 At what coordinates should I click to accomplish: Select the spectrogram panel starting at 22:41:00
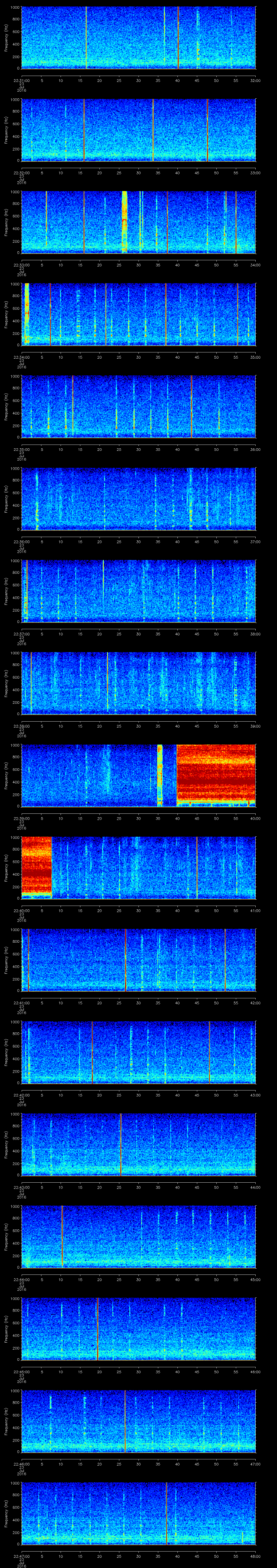coord(139,960)
